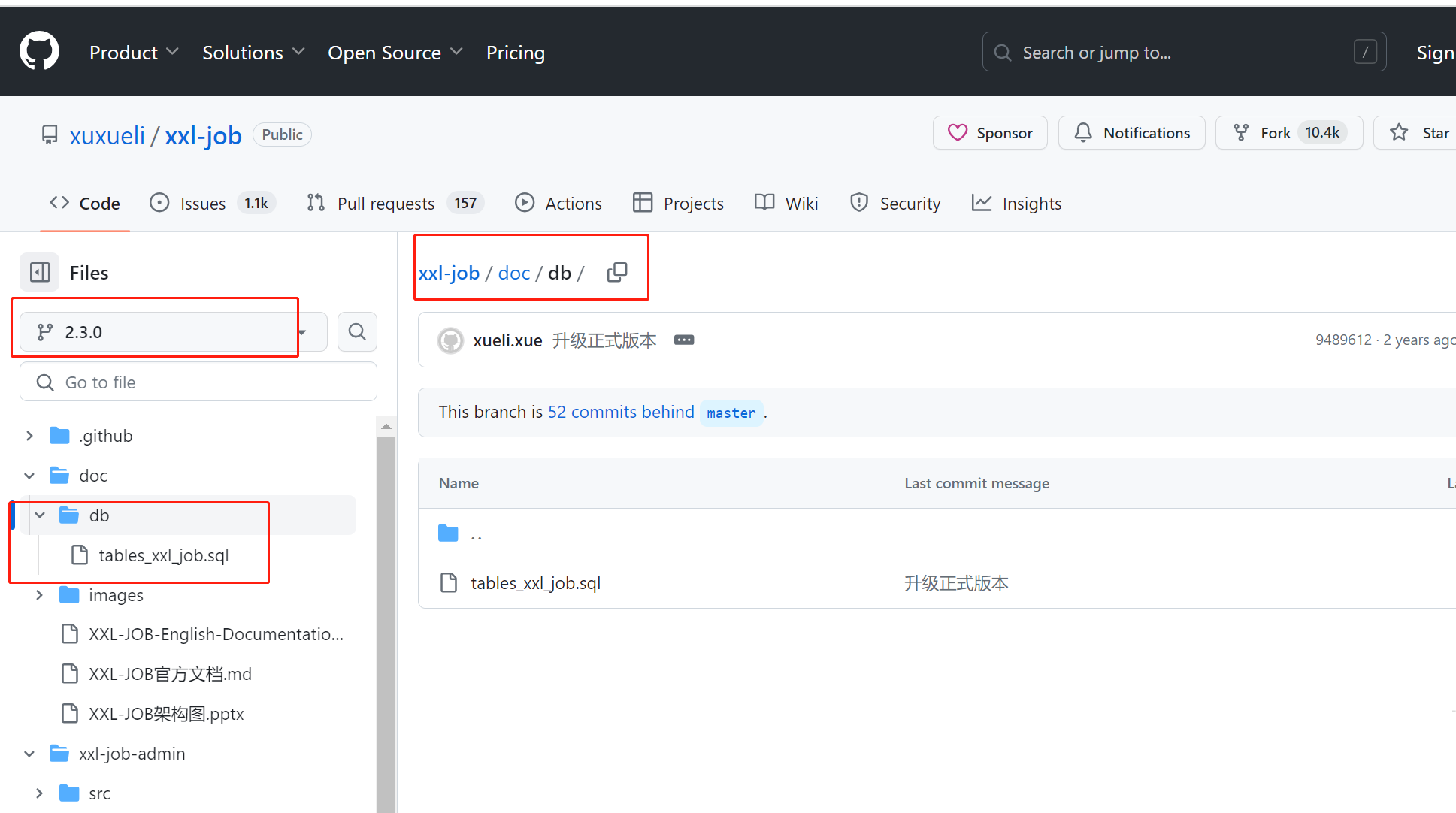Screen dimensions: 1456x813
Task: Click the xueli.xue avatar icon
Action: (450, 340)
